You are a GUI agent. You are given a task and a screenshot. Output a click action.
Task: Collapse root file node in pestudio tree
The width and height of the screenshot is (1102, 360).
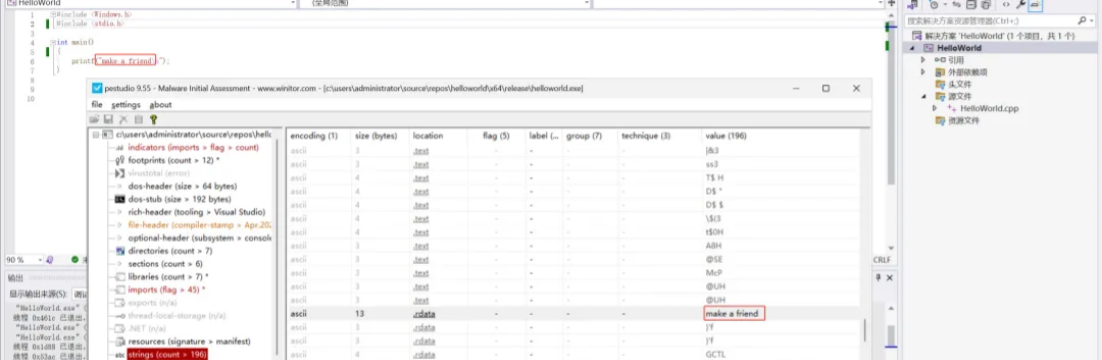(96, 134)
